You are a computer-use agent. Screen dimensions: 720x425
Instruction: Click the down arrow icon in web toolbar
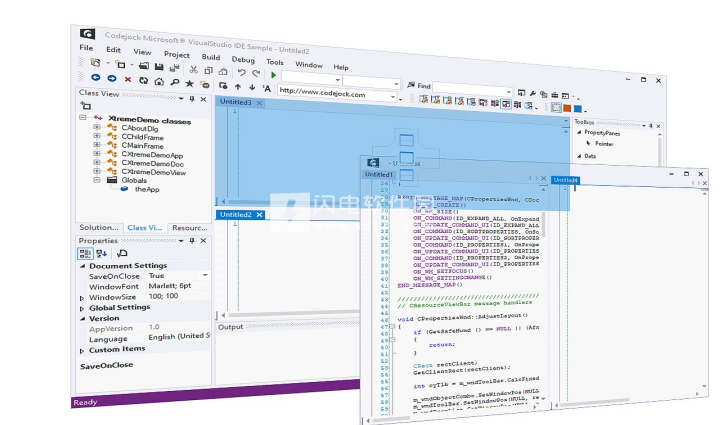click(252, 87)
